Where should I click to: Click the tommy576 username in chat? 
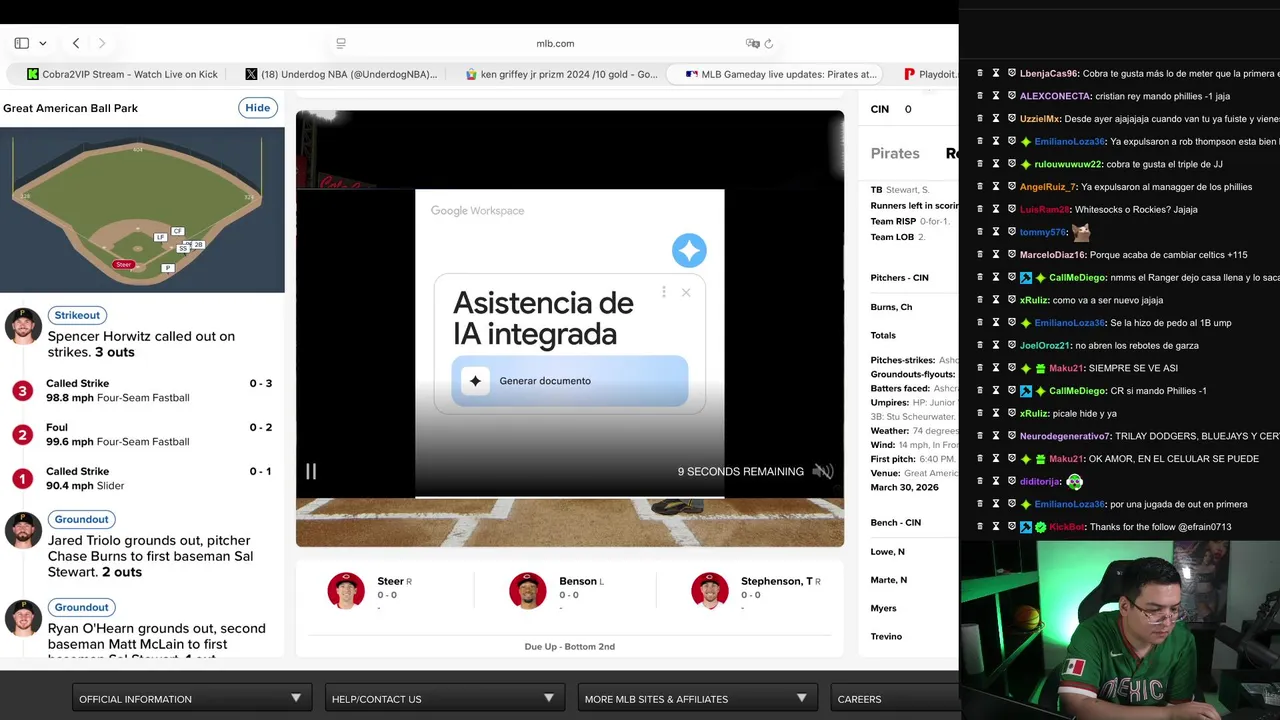(1043, 232)
